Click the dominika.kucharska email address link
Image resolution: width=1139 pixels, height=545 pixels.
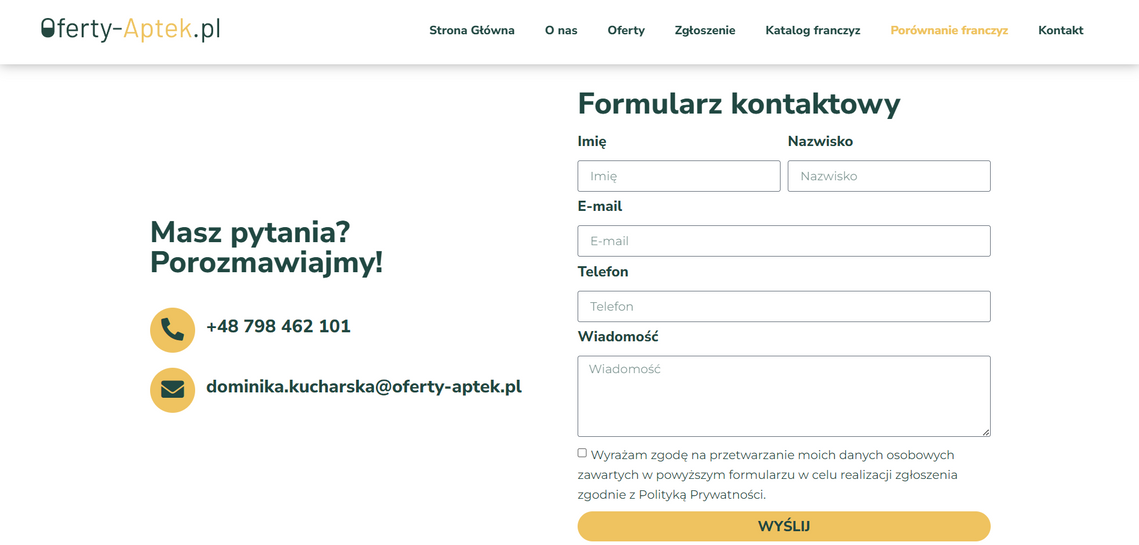pyautogui.click(x=364, y=387)
